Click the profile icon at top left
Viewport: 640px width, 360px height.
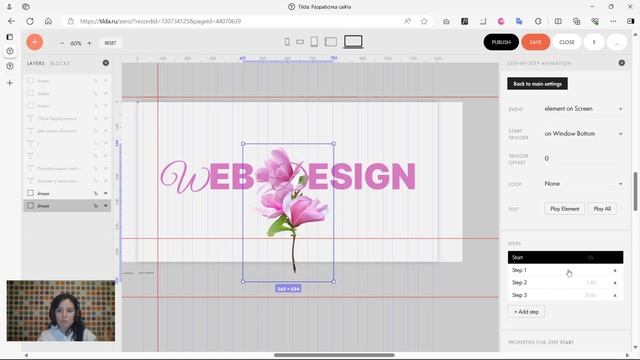click(x=9, y=7)
